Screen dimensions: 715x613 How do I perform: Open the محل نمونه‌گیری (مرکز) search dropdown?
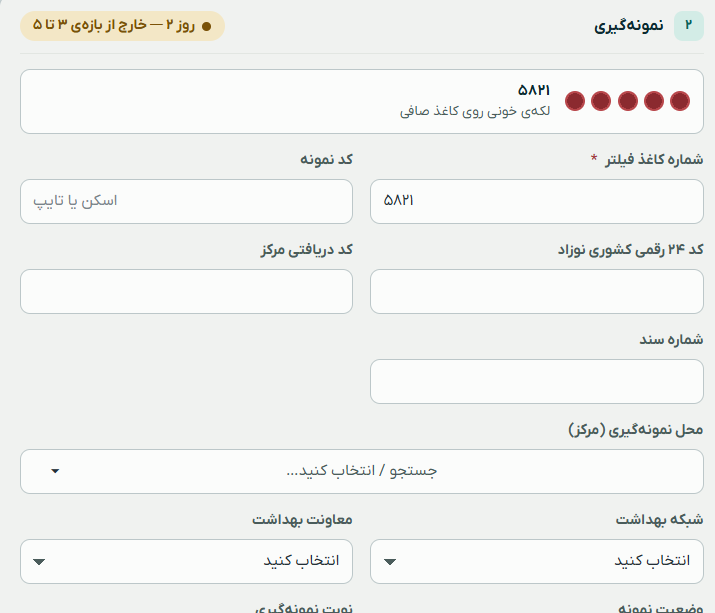362,471
